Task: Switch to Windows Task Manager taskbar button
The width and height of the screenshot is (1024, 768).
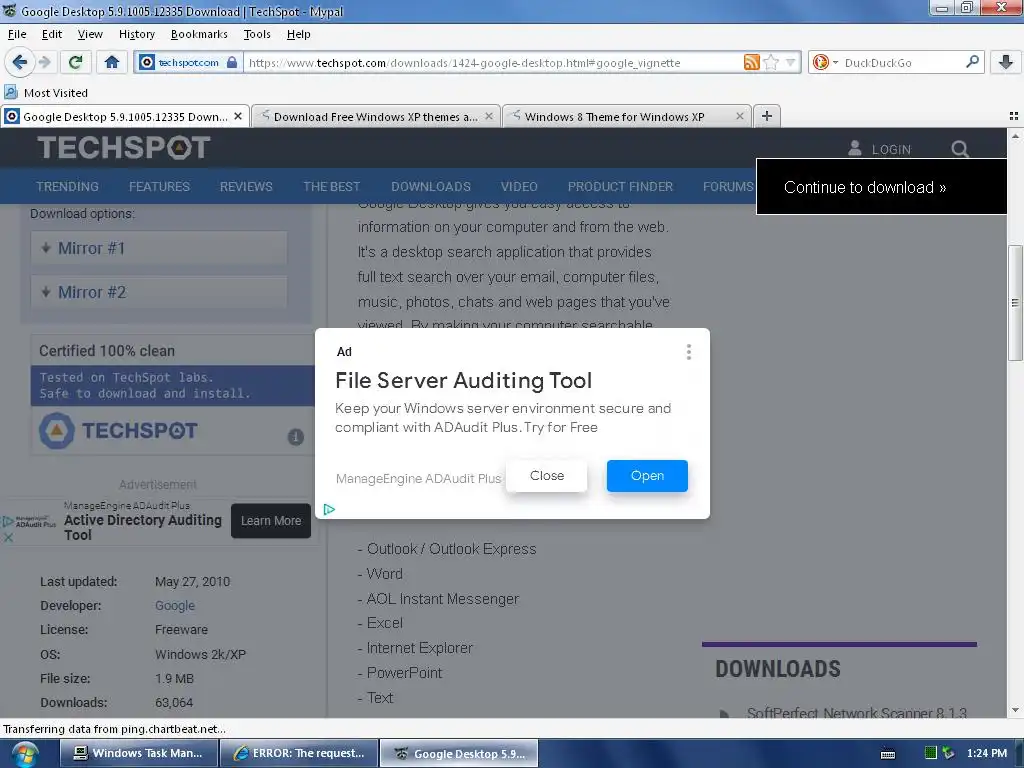Action: click(x=138, y=753)
